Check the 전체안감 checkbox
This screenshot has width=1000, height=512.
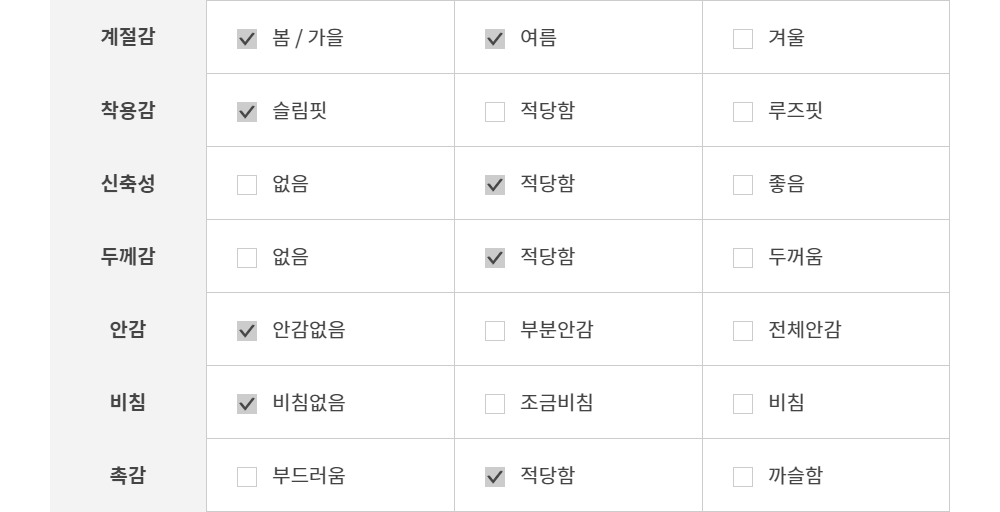click(x=743, y=331)
